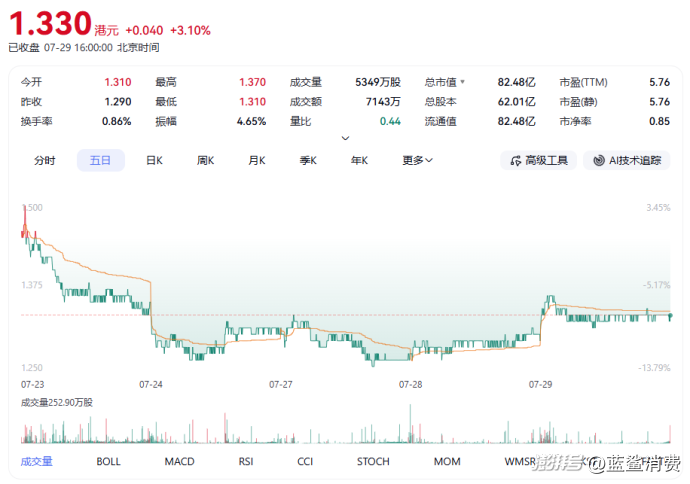This screenshot has height=484, width=690.
Task: Expand the 更多 dropdown
Action: coord(418,161)
